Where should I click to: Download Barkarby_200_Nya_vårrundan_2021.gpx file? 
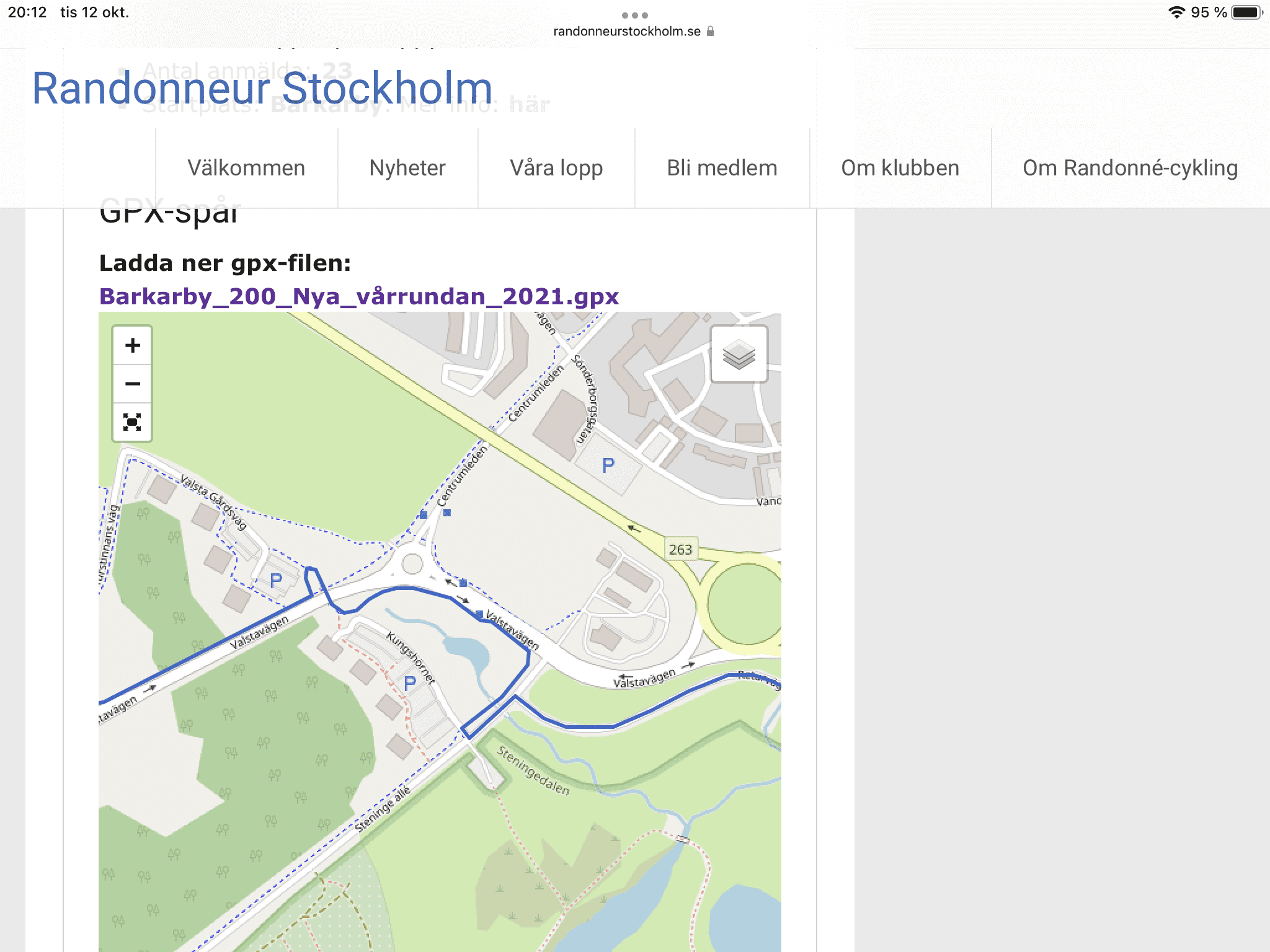click(359, 296)
